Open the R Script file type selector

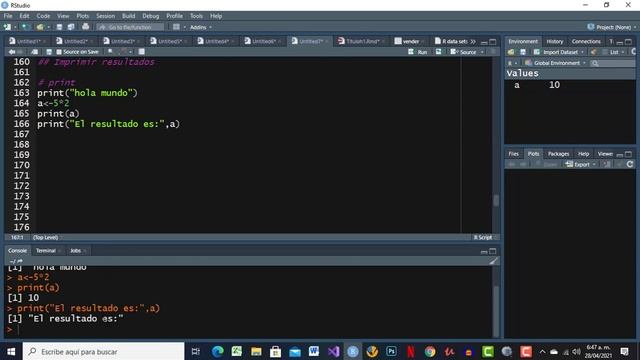[x=485, y=237]
